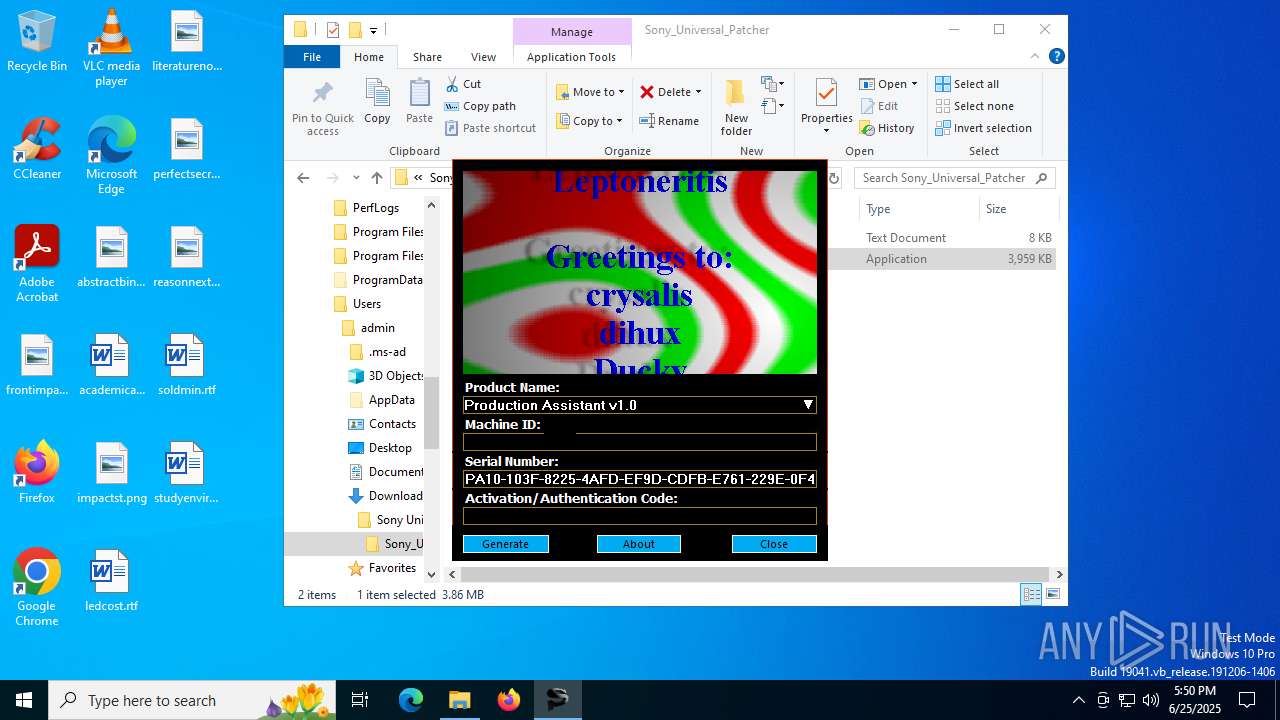Click the horizontal scrollbar in Explorer

pos(755,575)
